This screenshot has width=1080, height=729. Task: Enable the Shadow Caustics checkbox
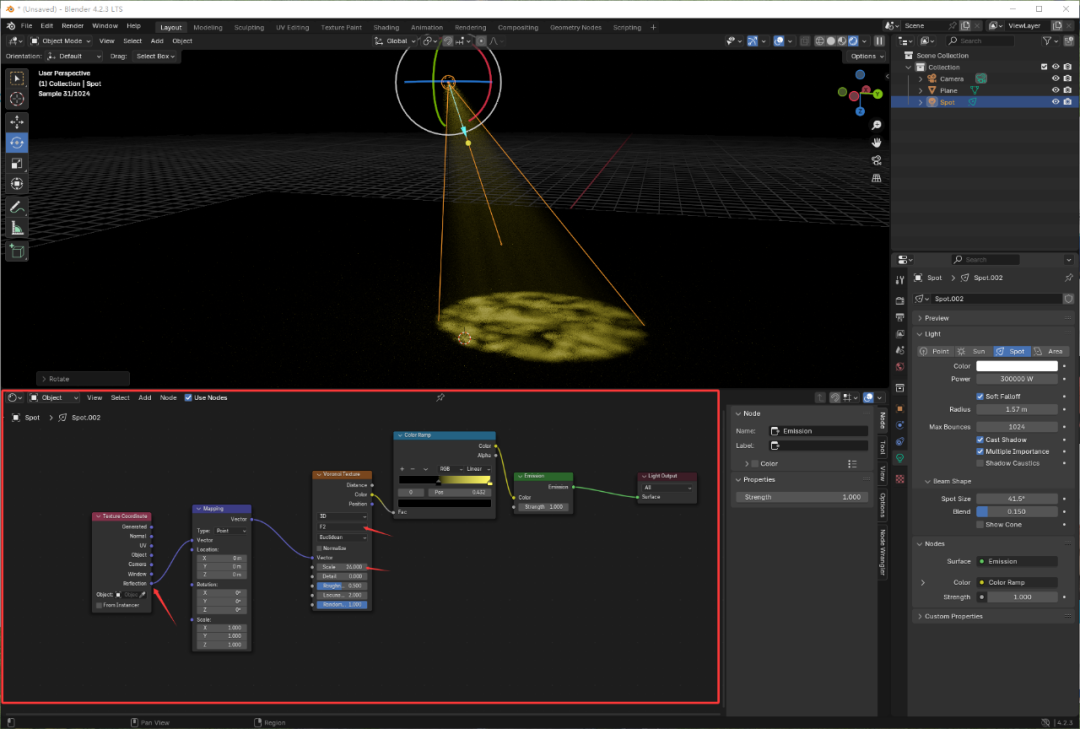click(979, 463)
